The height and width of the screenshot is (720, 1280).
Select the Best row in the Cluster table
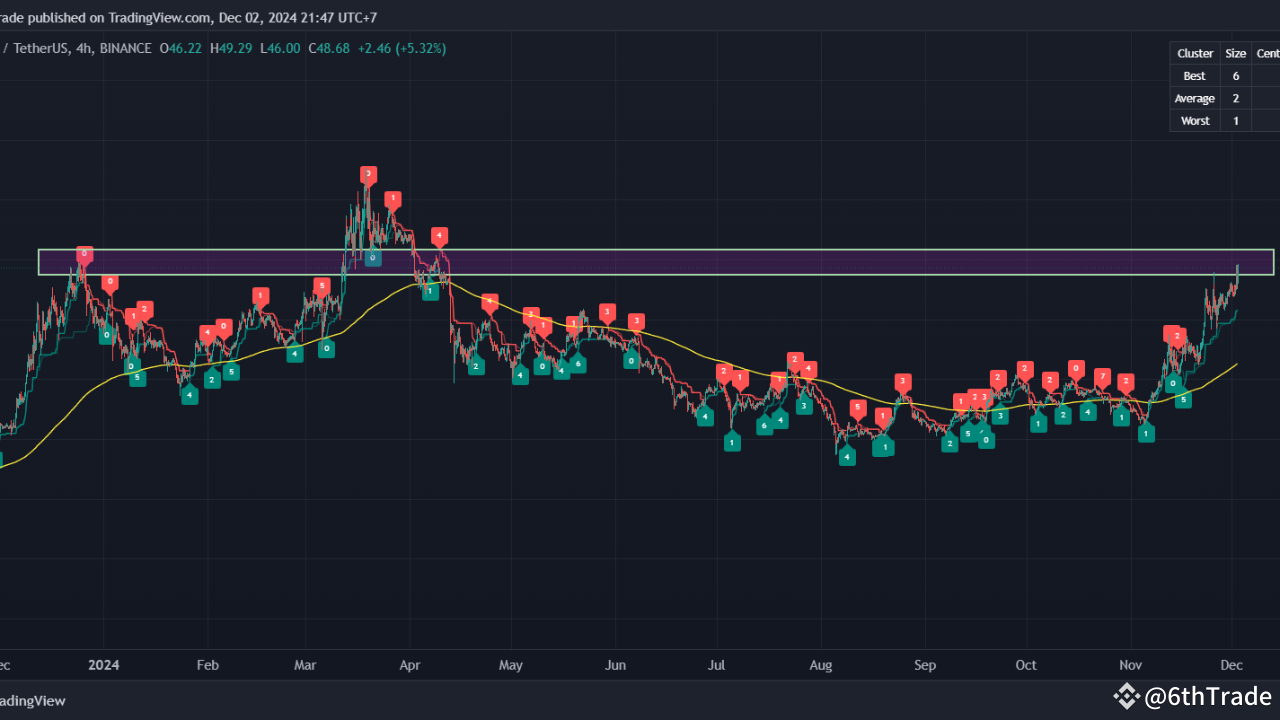1194,75
